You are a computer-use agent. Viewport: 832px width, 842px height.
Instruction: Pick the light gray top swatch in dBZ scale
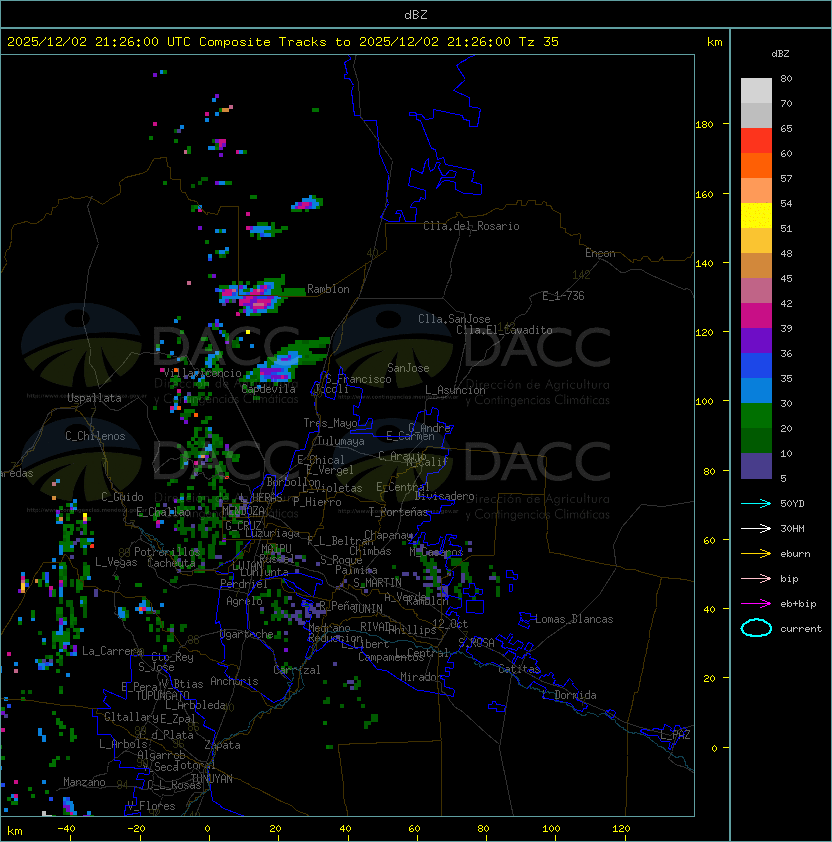(x=756, y=90)
